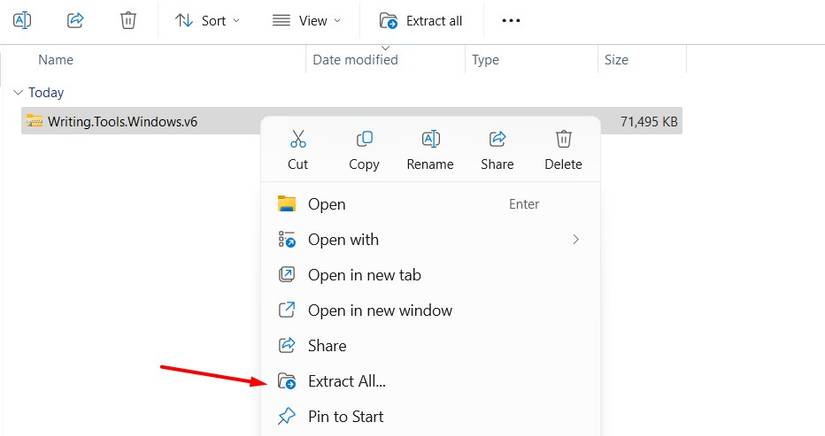Choose Pin to Start
The width and height of the screenshot is (825, 436).
point(430,417)
